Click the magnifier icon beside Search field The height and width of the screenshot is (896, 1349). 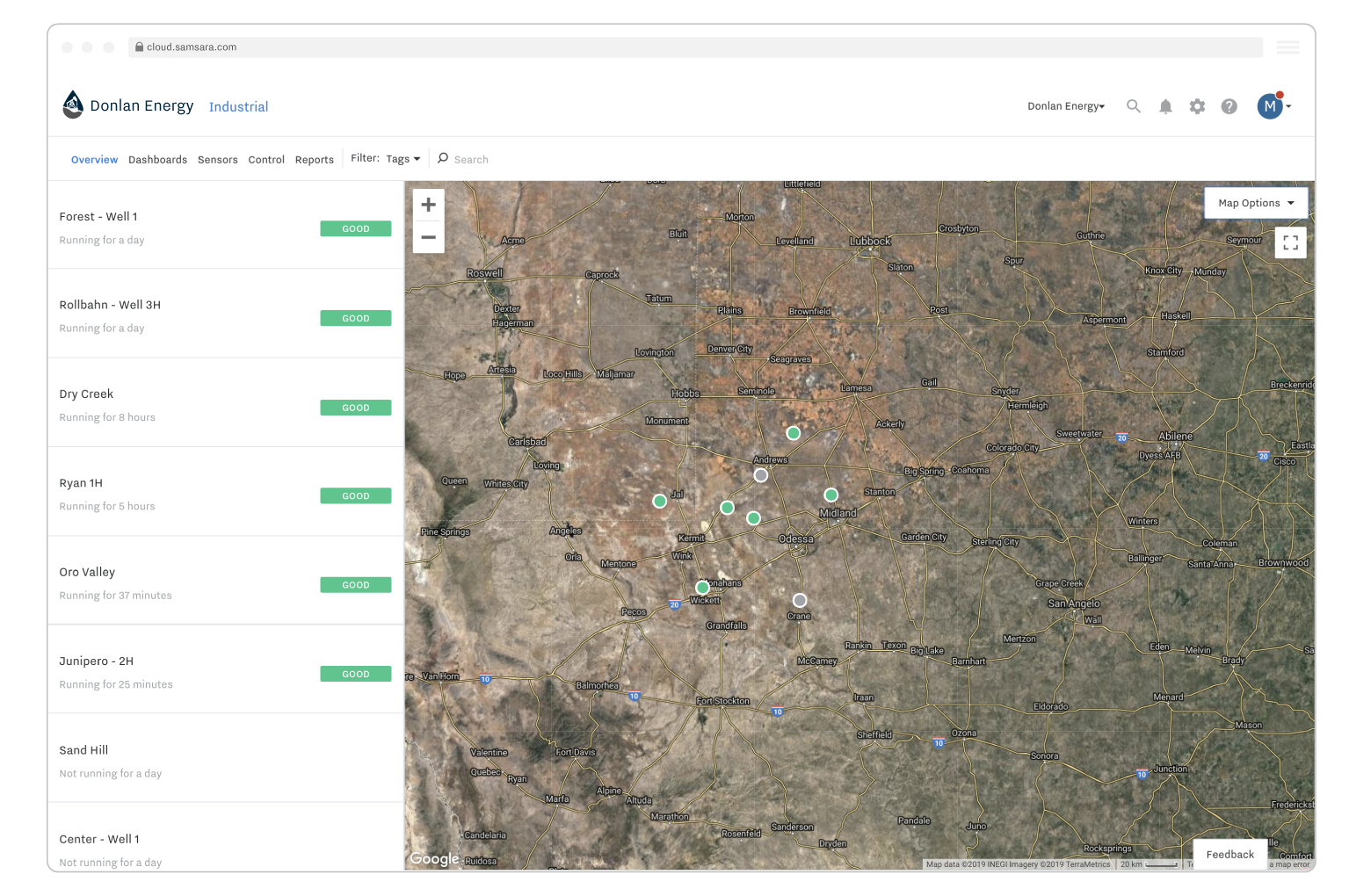tap(443, 158)
